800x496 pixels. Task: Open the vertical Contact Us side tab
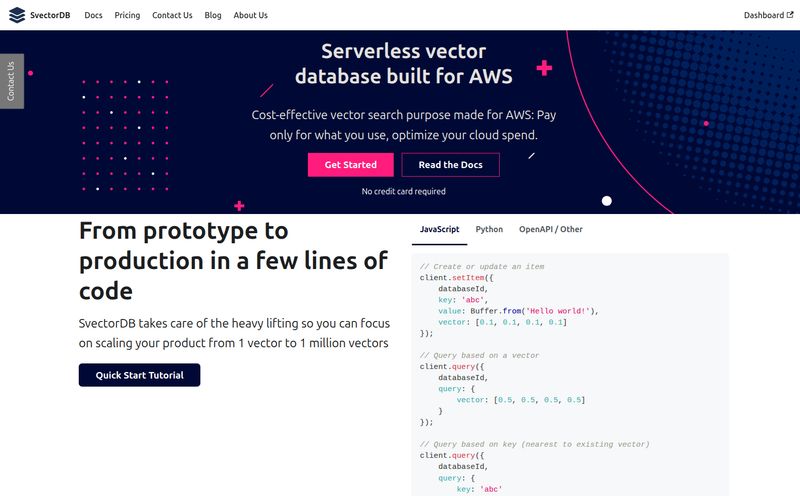[x=12, y=81]
